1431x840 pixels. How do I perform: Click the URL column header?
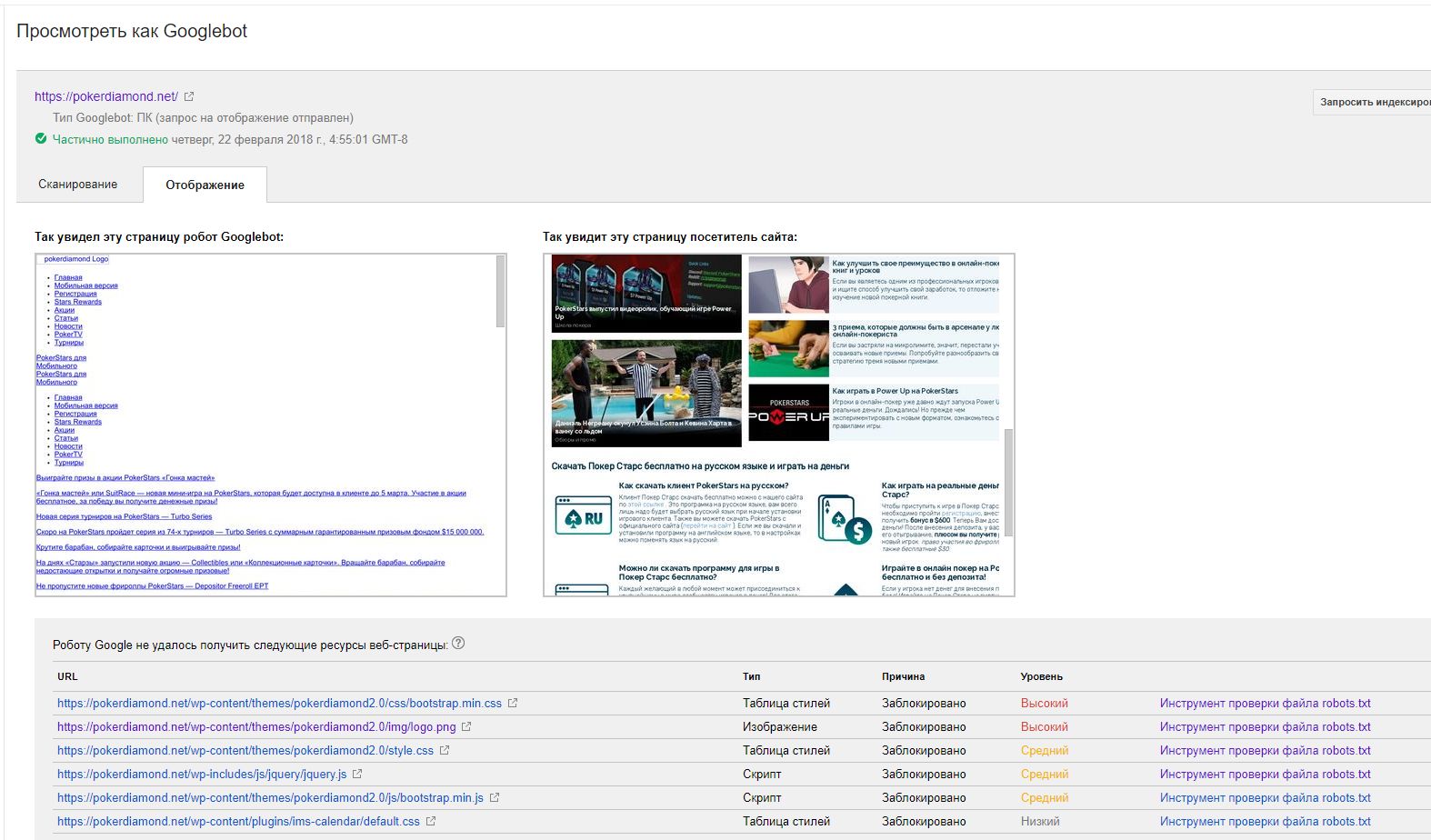coord(67,676)
